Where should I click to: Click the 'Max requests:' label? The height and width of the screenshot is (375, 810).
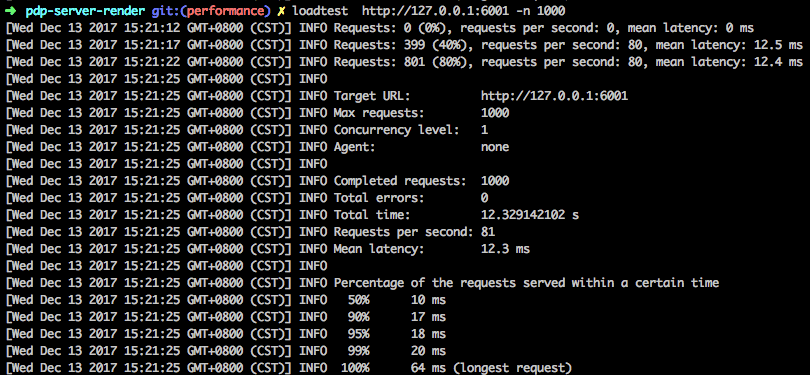tap(379, 113)
